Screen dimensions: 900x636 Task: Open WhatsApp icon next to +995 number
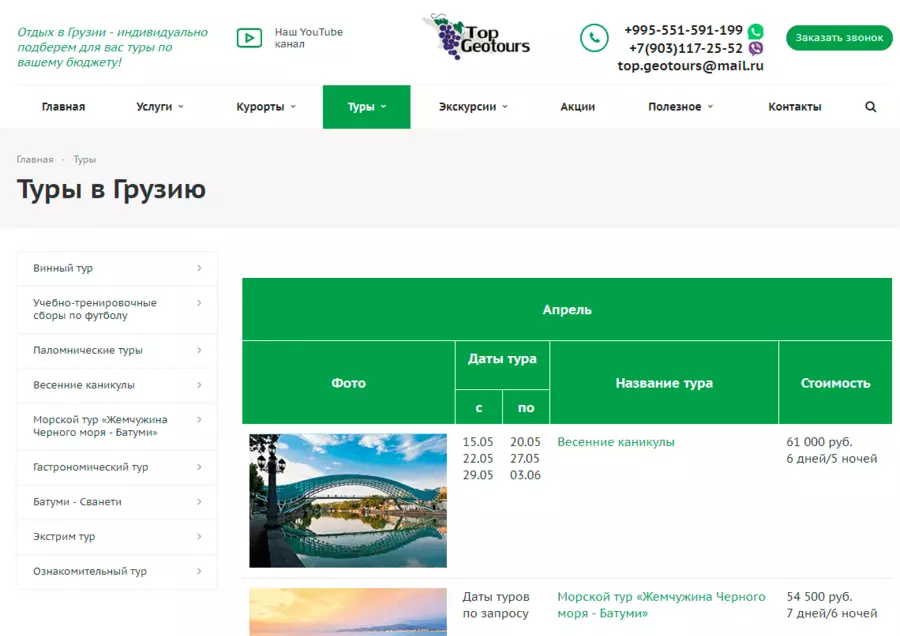tap(756, 31)
